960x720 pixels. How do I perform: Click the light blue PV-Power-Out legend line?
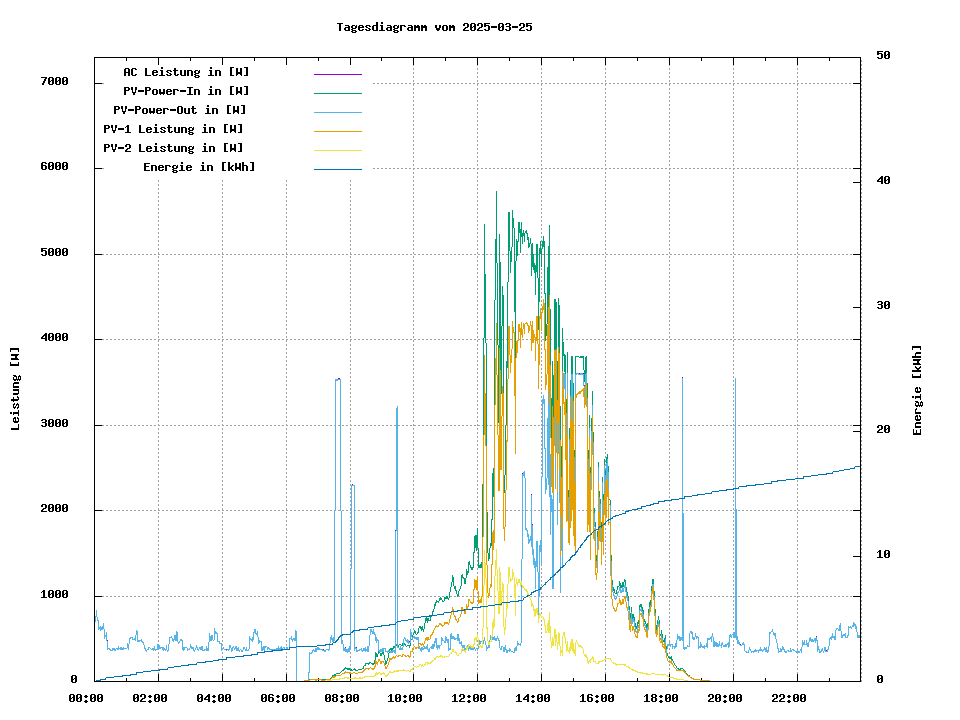tap(337, 112)
